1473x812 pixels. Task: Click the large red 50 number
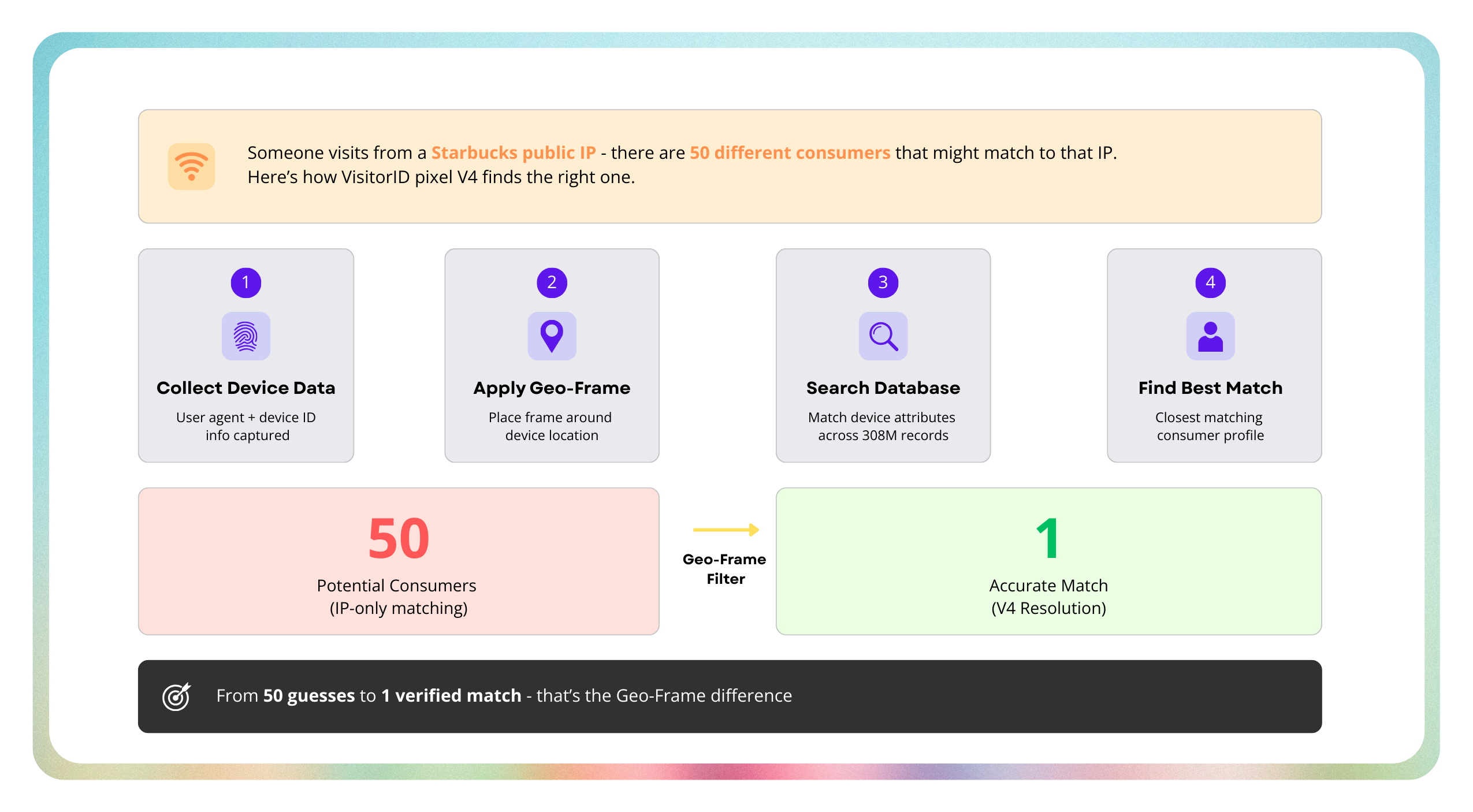pyautogui.click(x=399, y=538)
